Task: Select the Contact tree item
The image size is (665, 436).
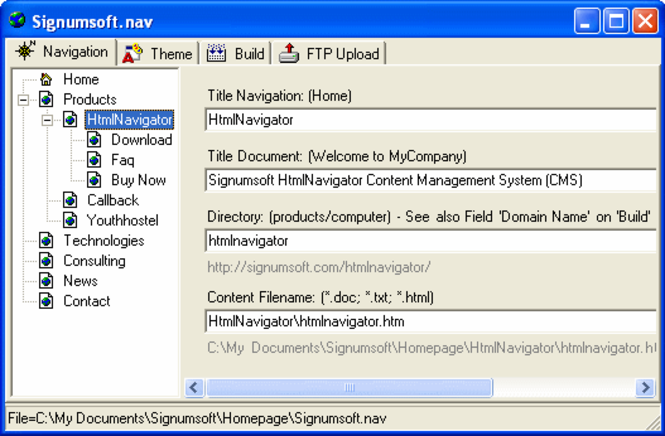Action: (x=87, y=301)
